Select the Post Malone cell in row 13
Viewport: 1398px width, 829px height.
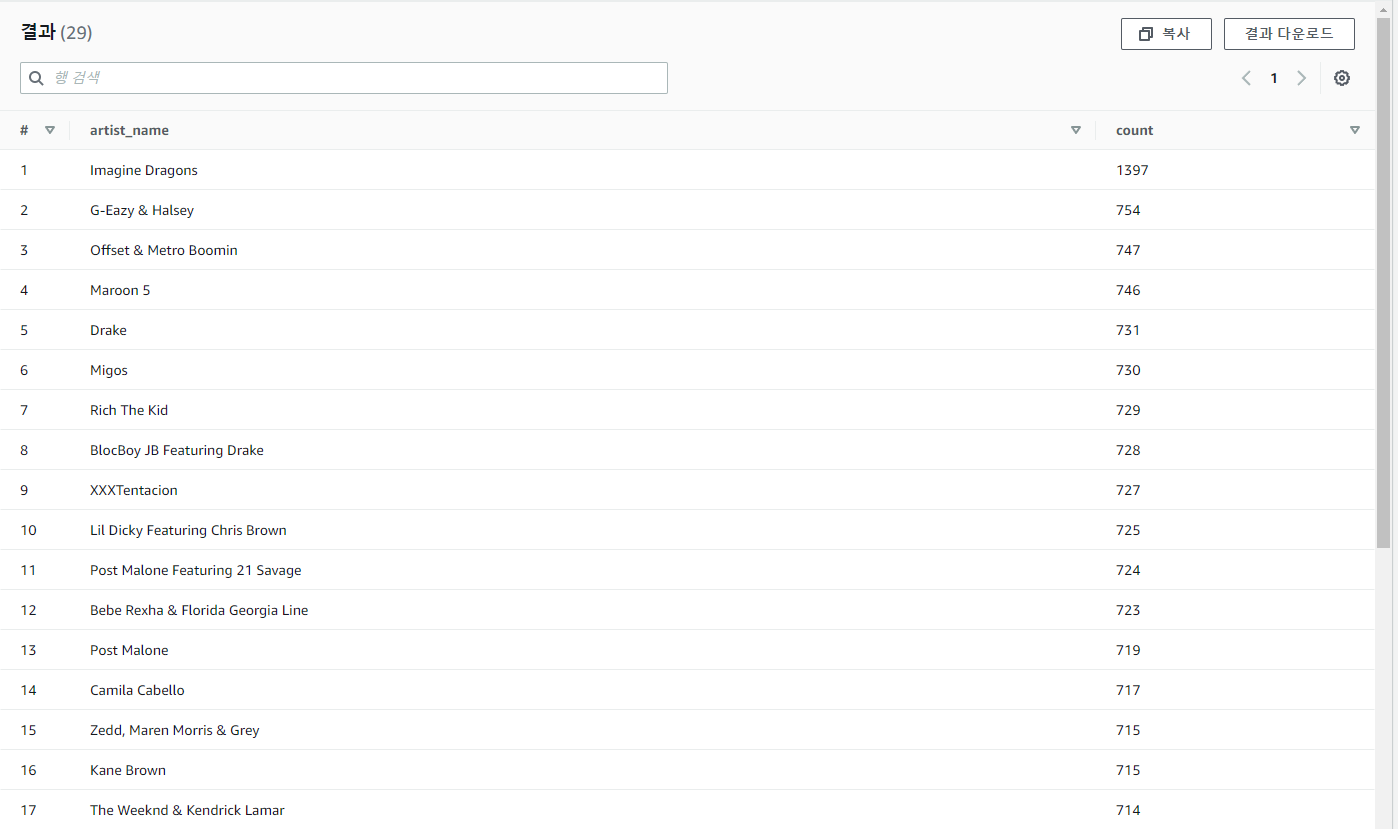[x=129, y=650]
